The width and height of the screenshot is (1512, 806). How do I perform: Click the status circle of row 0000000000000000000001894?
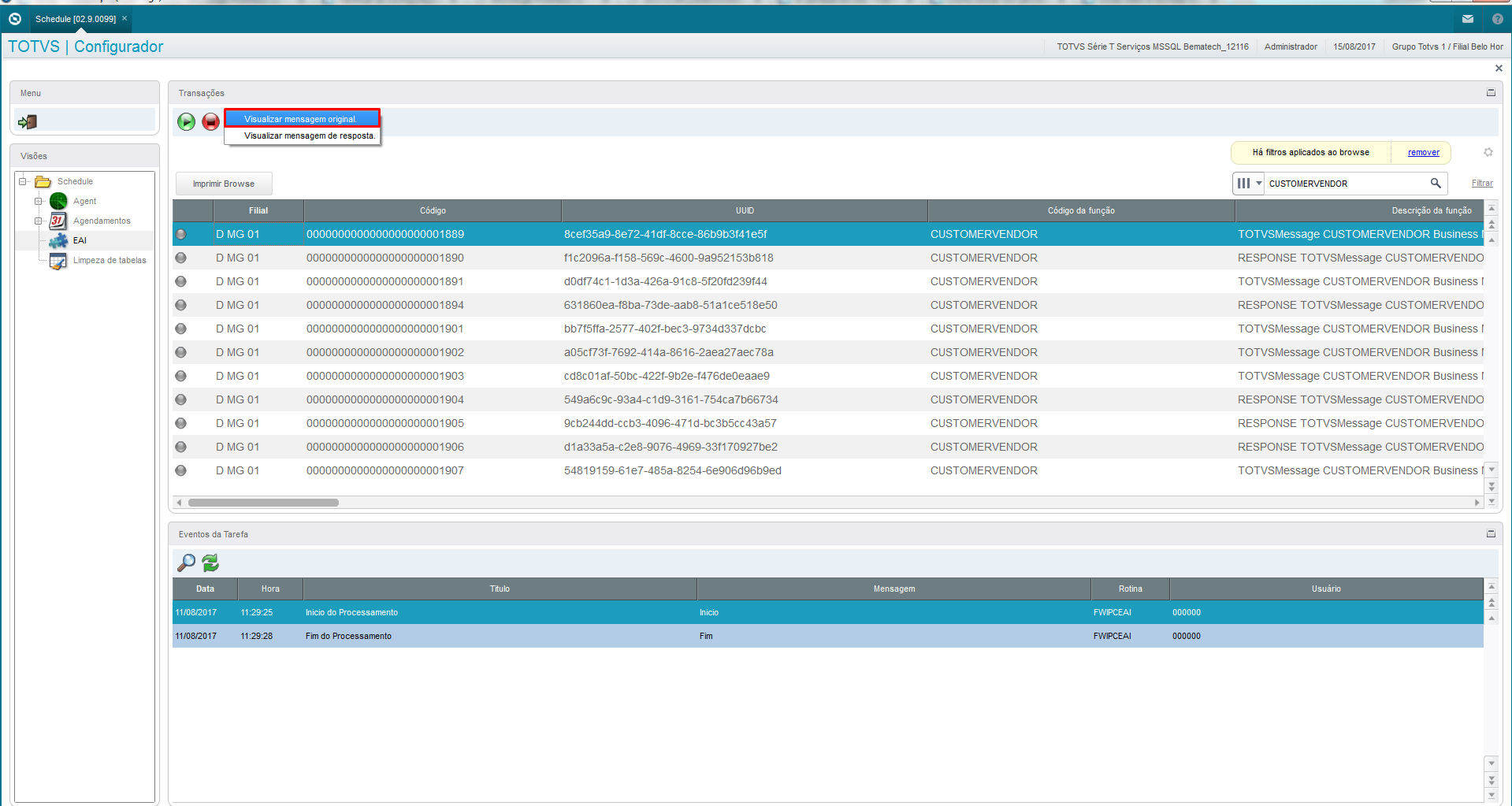tap(181, 305)
